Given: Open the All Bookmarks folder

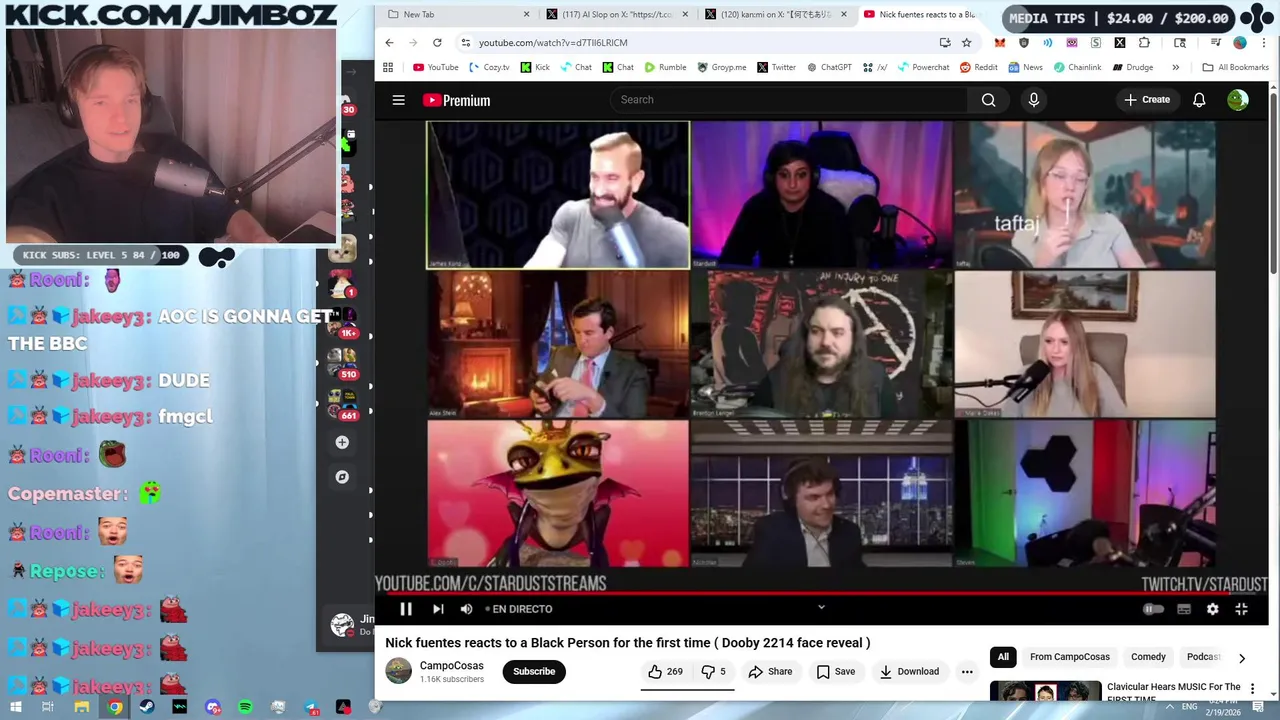Looking at the screenshot, I should pyautogui.click(x=1235, y=68).
